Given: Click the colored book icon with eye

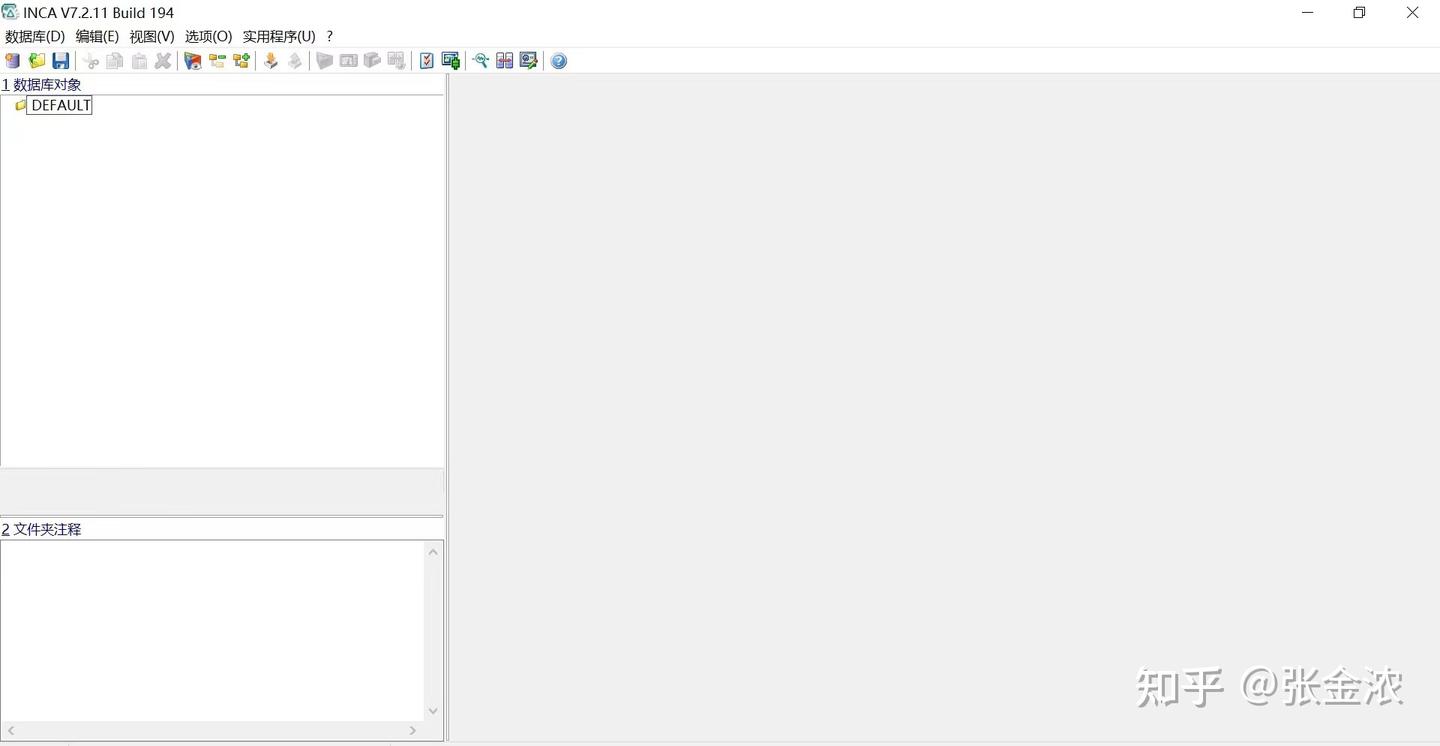Looking at the screenshot, I should [193, 61].
